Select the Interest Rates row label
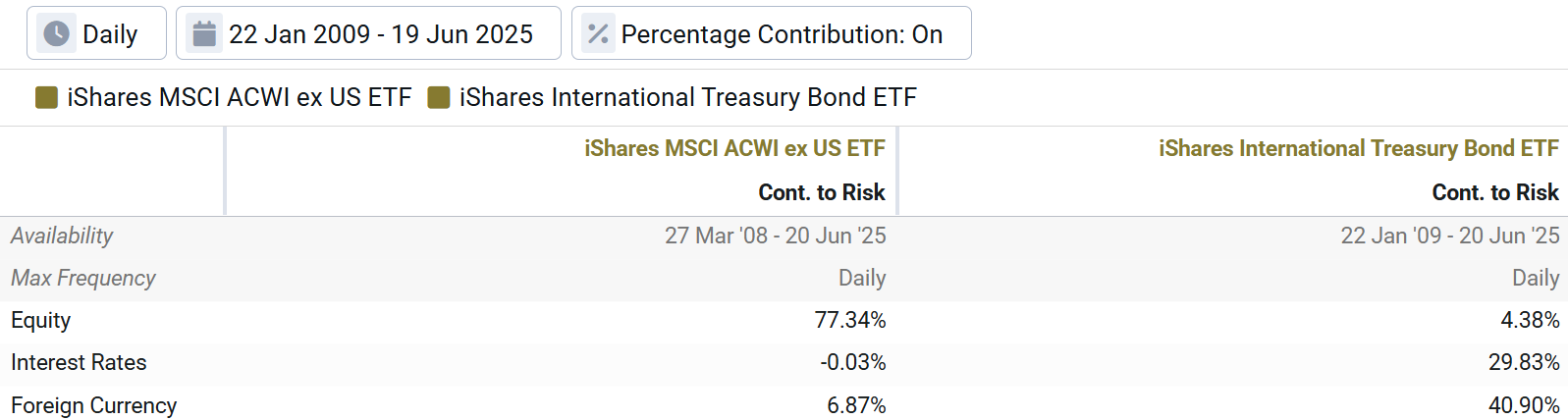 pyautogui.click(x=79, y=363)
